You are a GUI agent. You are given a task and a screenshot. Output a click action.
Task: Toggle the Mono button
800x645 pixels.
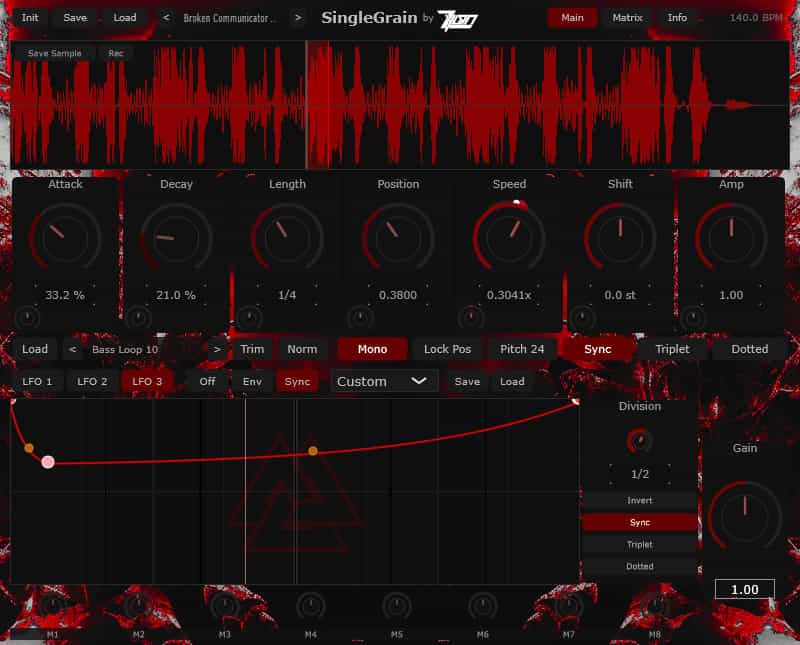click(x=372, y=350)
